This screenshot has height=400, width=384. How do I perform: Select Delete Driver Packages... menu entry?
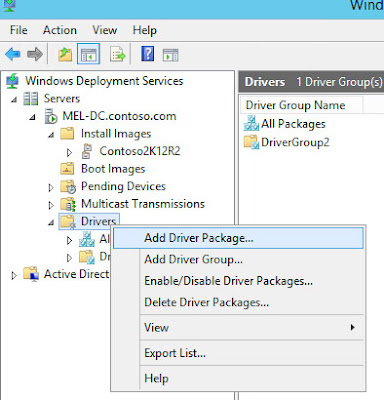[x=238, y=302]
